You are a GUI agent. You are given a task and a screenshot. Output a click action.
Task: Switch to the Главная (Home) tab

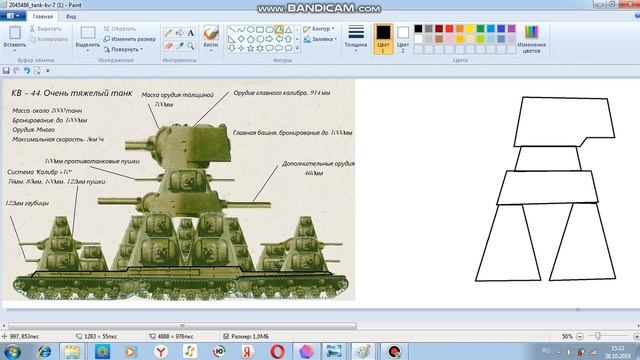point(43,16)
